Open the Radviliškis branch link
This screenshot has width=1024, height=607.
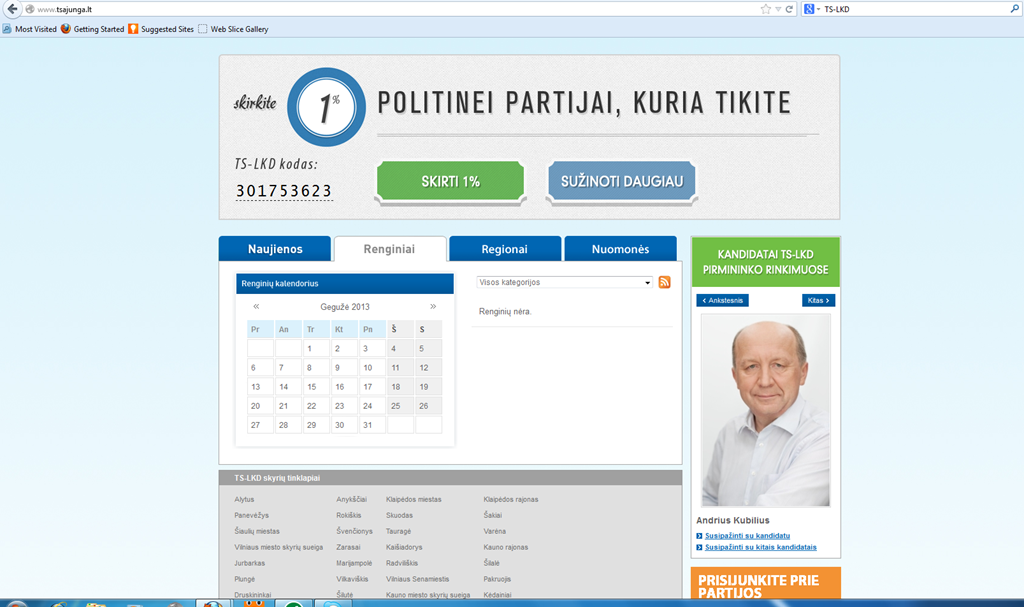point(402,563)
